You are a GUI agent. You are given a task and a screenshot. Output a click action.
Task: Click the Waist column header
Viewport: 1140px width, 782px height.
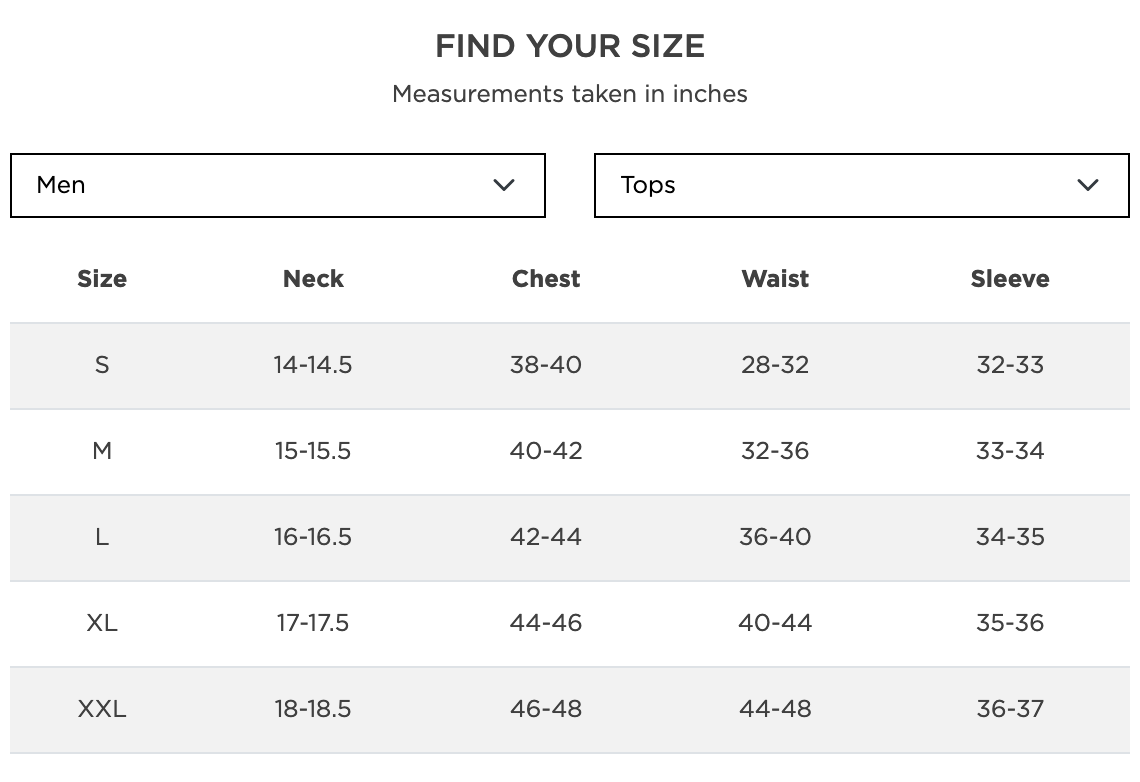pos(775,279)
